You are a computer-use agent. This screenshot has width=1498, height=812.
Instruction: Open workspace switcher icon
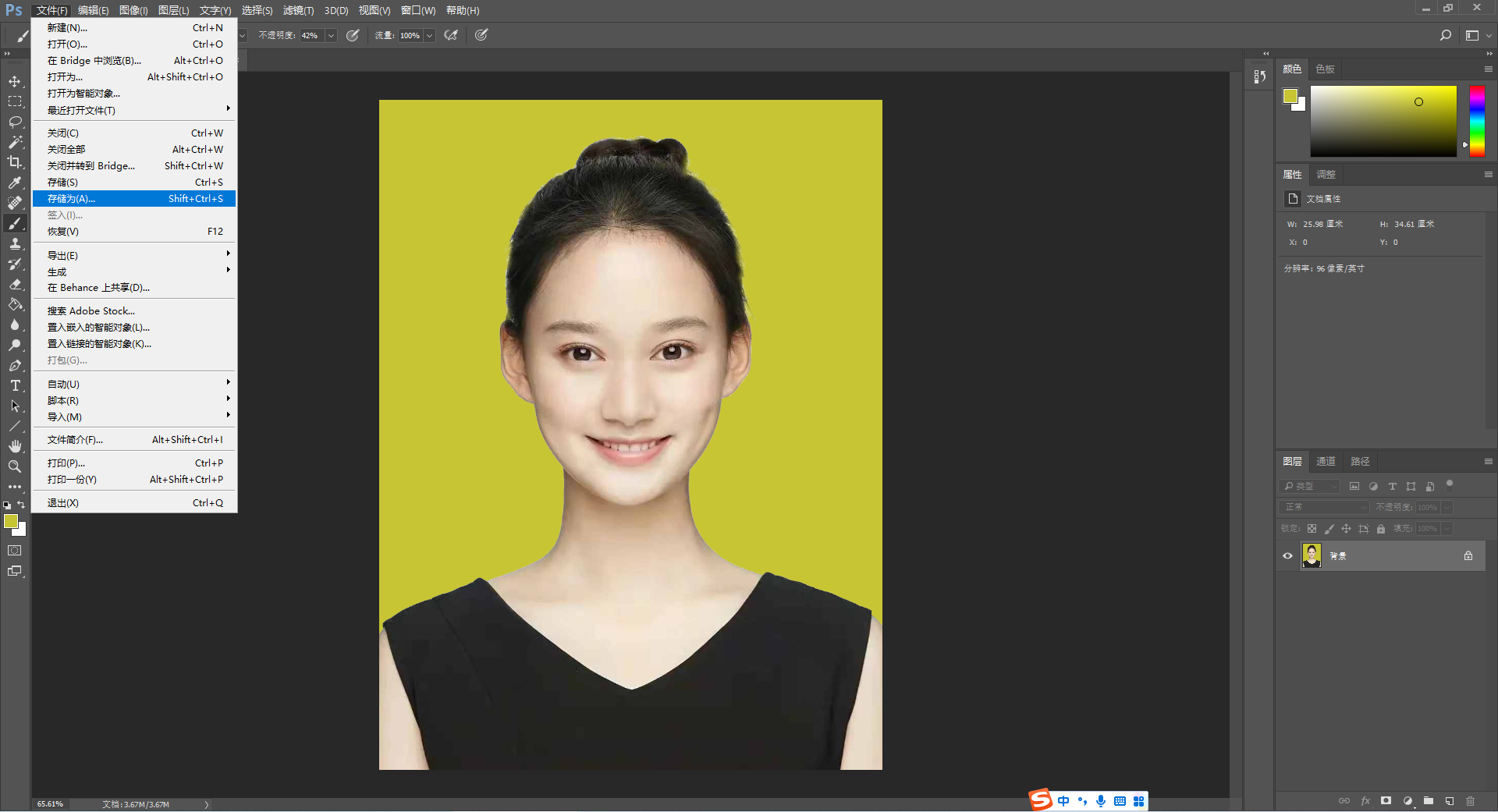point(1472,35)
